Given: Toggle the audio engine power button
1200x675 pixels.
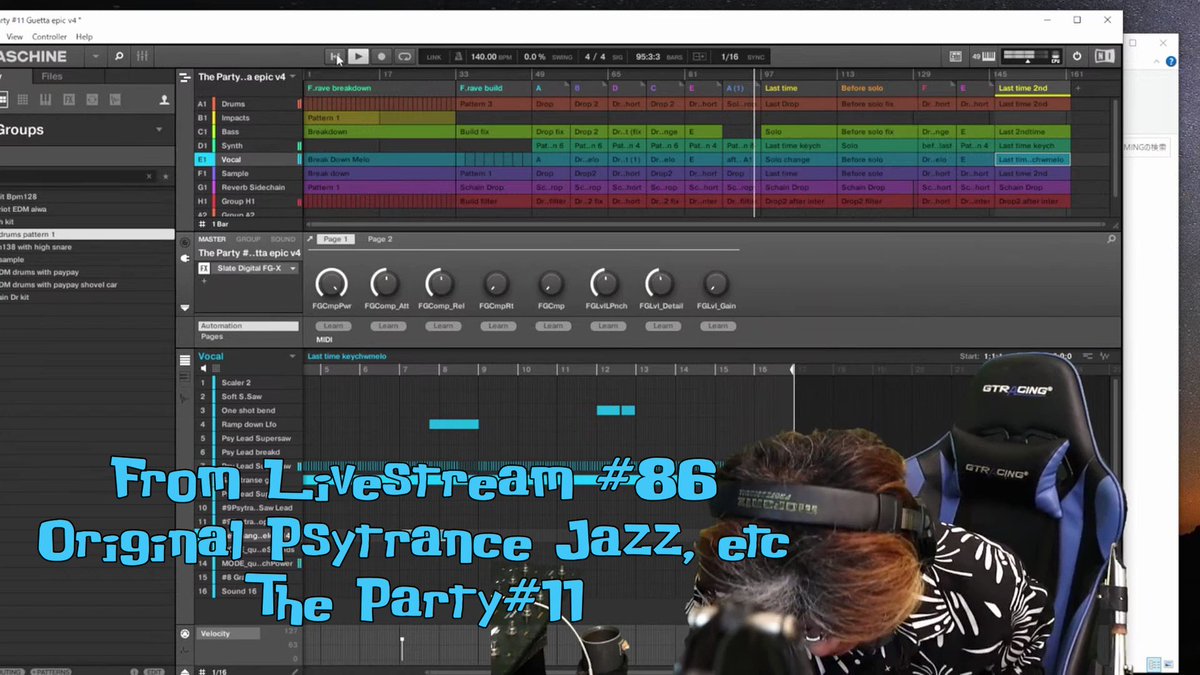Looking at the screenshot, I should [1077, 57].
